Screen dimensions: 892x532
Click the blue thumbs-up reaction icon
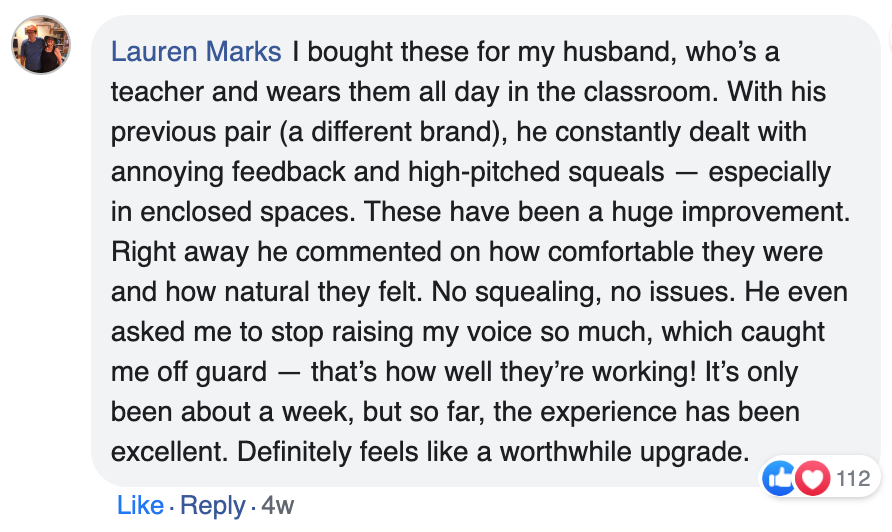tap(779, 478)
